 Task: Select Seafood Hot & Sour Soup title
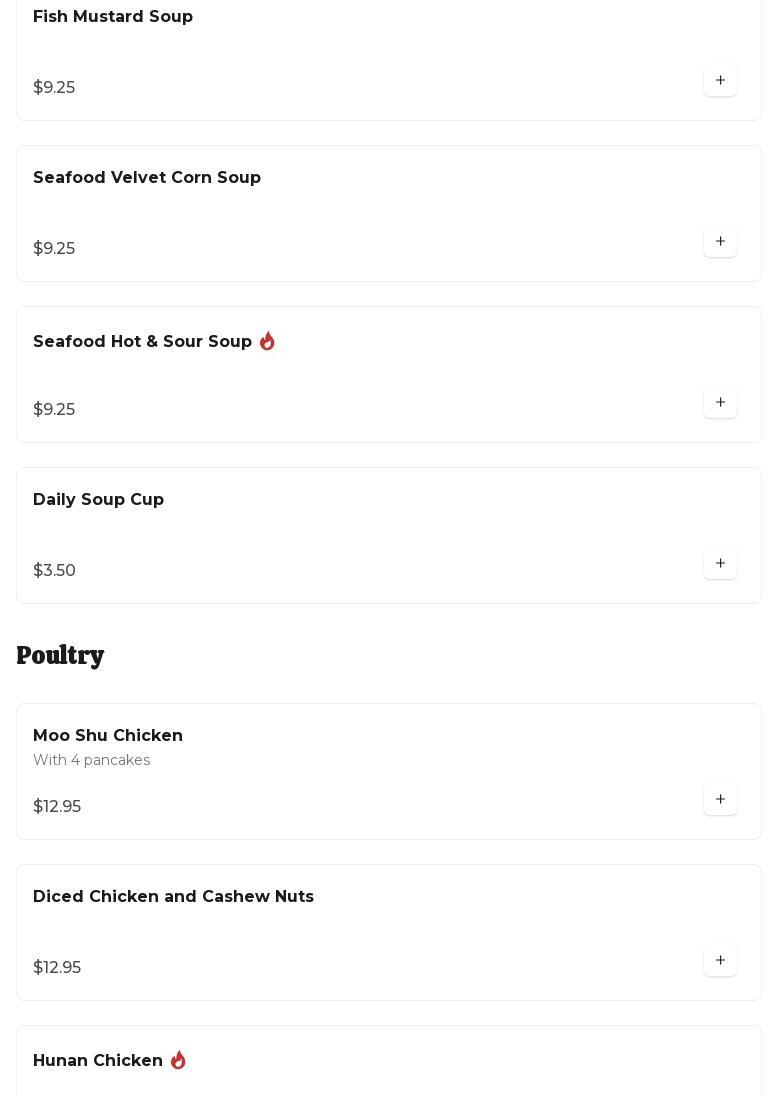pyautogui.click(x=142, y=342)
